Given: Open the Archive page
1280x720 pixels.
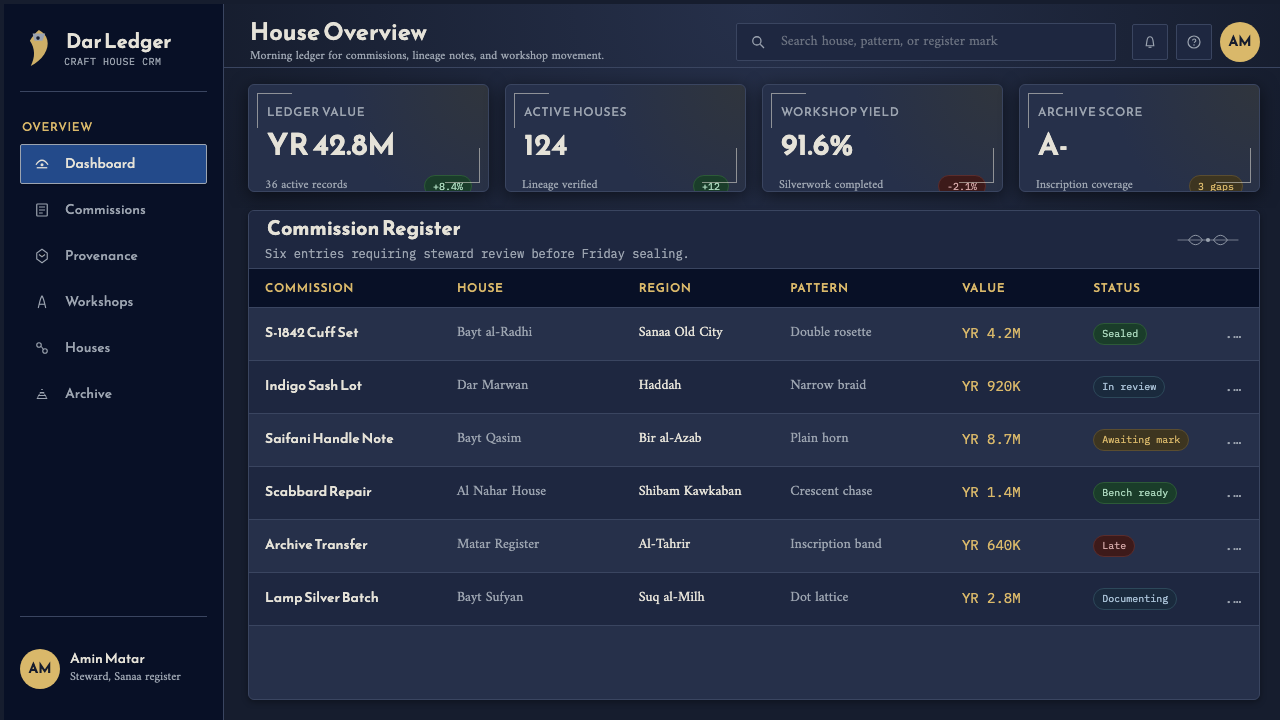Looking at the screenshot, I should pyautogui.click(x=113, y=394).
